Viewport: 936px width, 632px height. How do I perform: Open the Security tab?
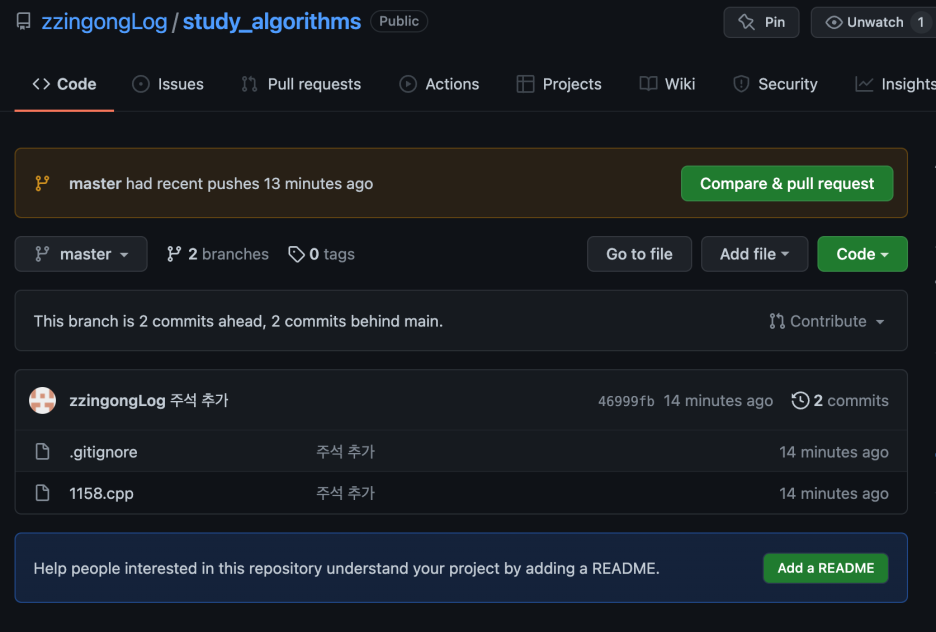[775, 84]
